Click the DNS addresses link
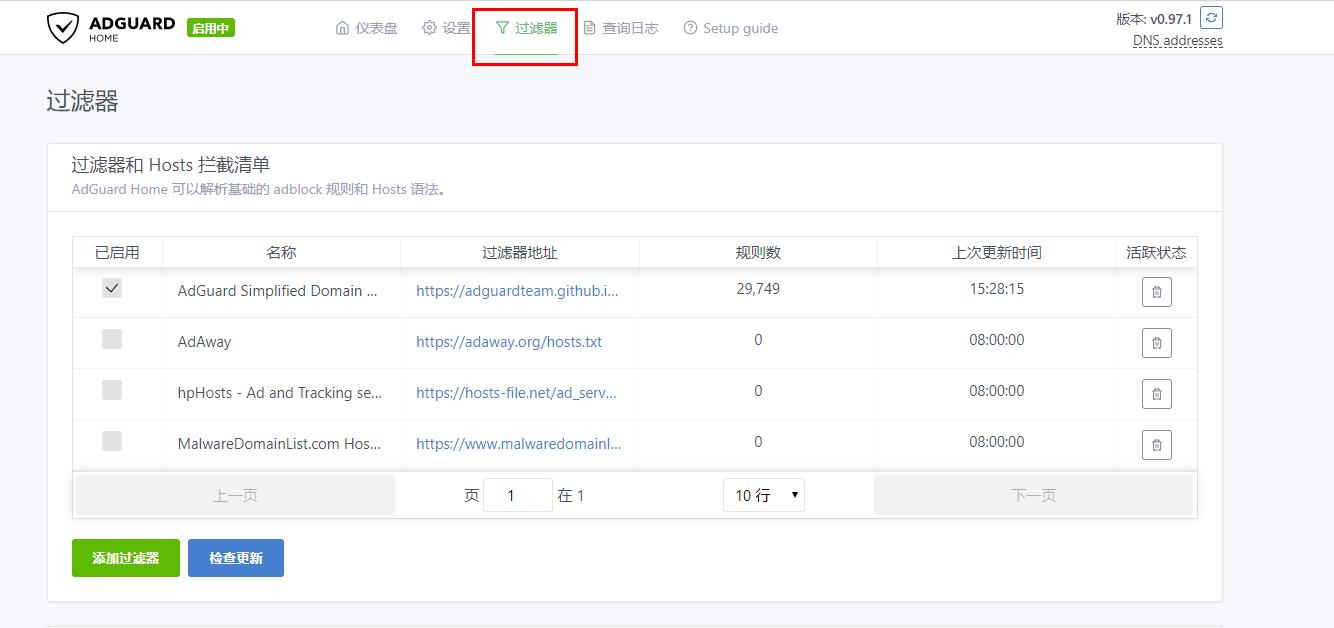Screen dimensions: 1334x628 tap(1177, 41)
